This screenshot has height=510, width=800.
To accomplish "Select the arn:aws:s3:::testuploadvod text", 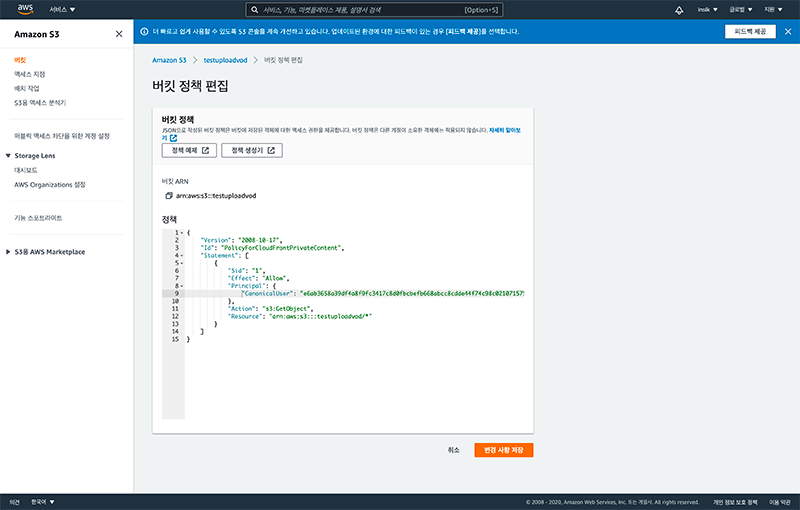I will 216,196.
